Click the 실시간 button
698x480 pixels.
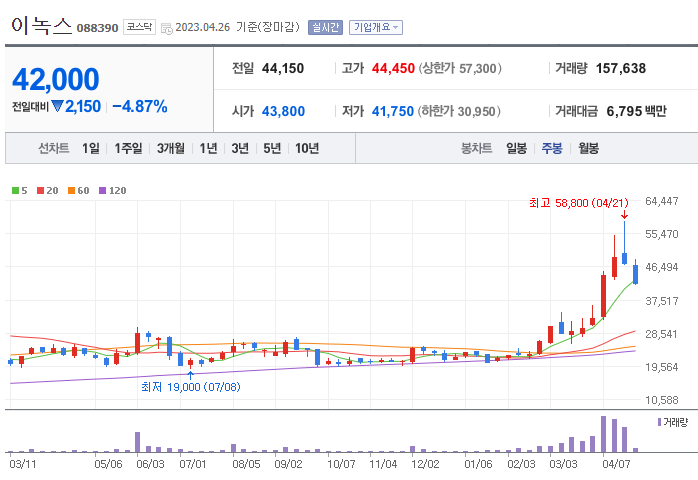coord(325,28)
